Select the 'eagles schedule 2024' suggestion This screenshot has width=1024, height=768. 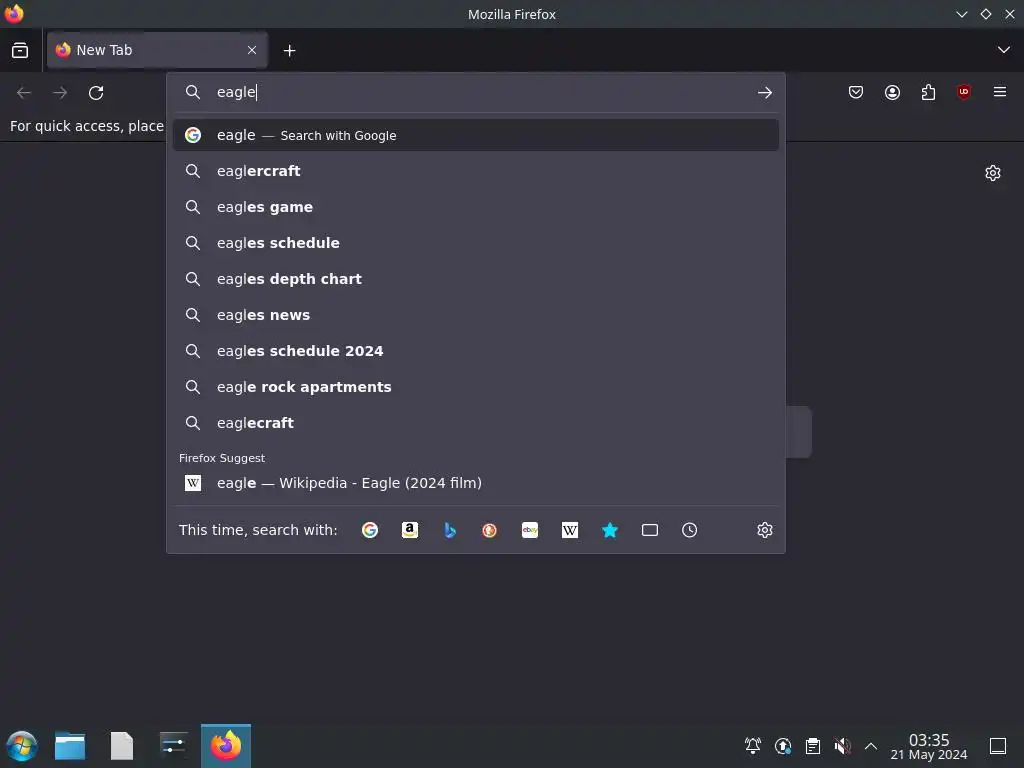tap(475, 351)
